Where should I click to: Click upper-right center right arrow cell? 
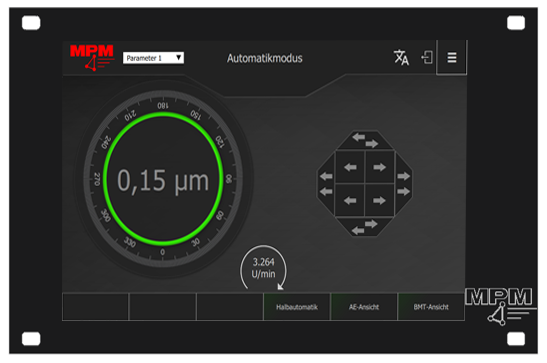click(x=380, y=167)
